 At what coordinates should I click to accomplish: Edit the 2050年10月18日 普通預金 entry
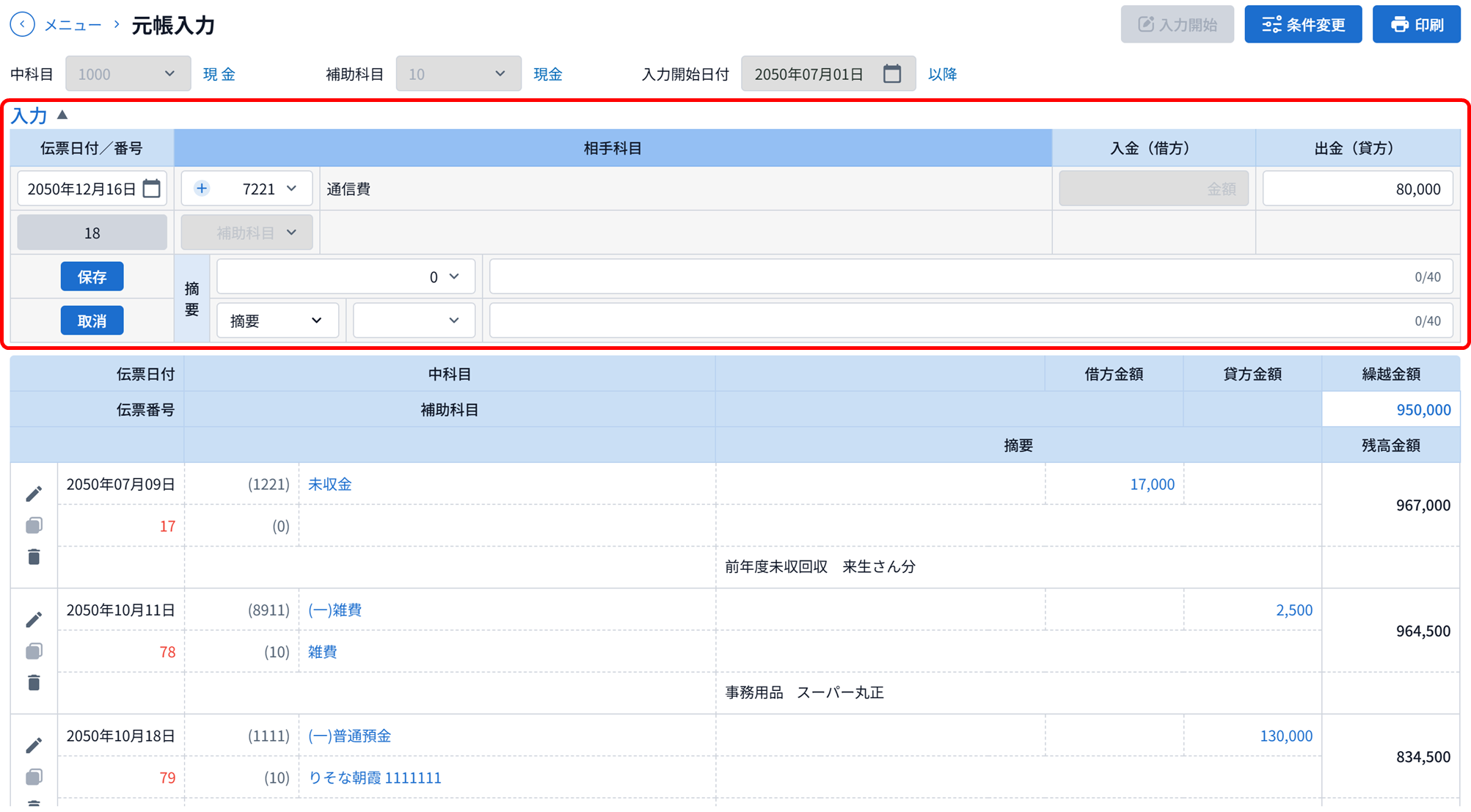34,745
